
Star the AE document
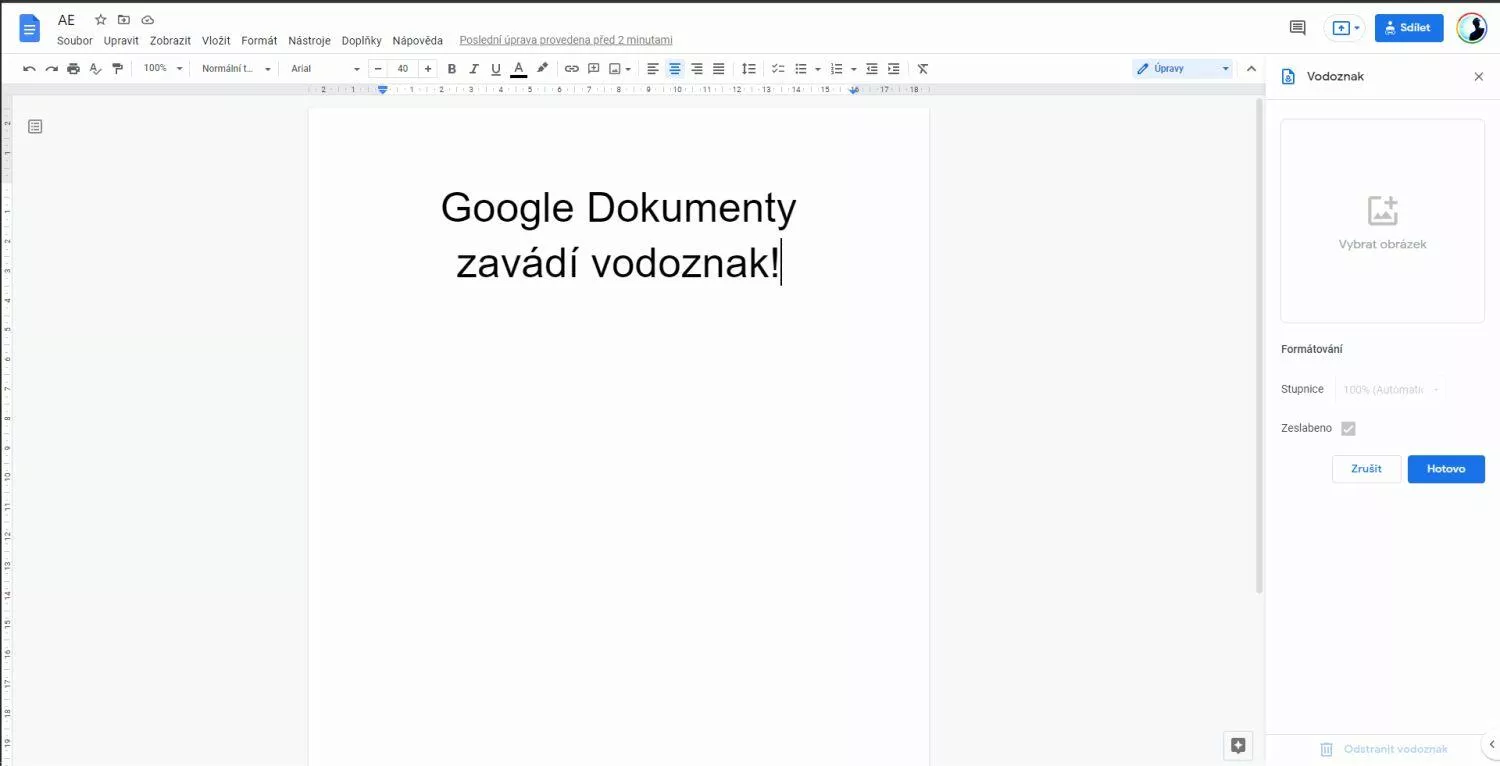coord(100,20)
